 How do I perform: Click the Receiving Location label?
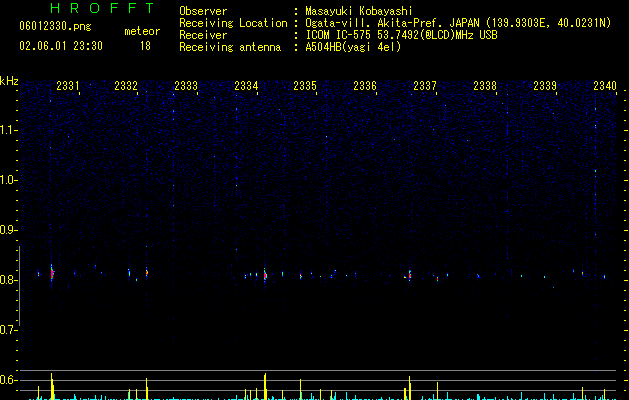pyautogui.click(x=233, y=23)
